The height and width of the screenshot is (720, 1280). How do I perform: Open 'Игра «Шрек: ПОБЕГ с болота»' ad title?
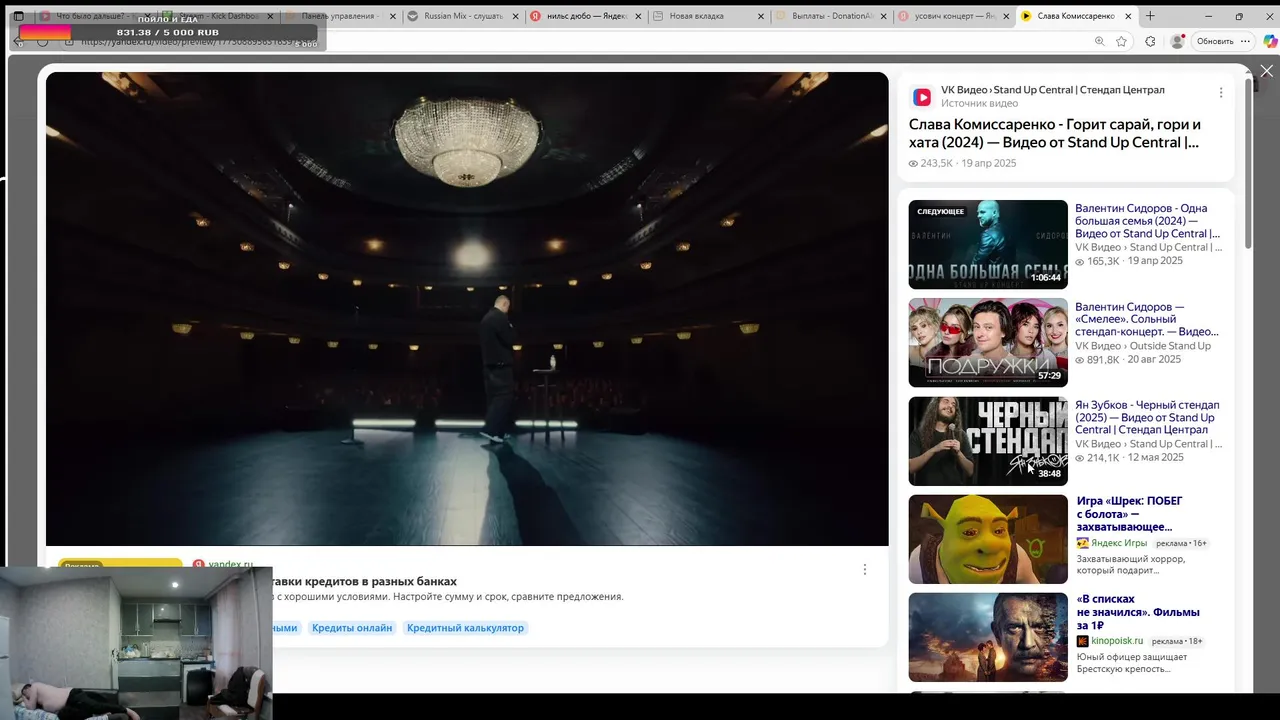1130,514
